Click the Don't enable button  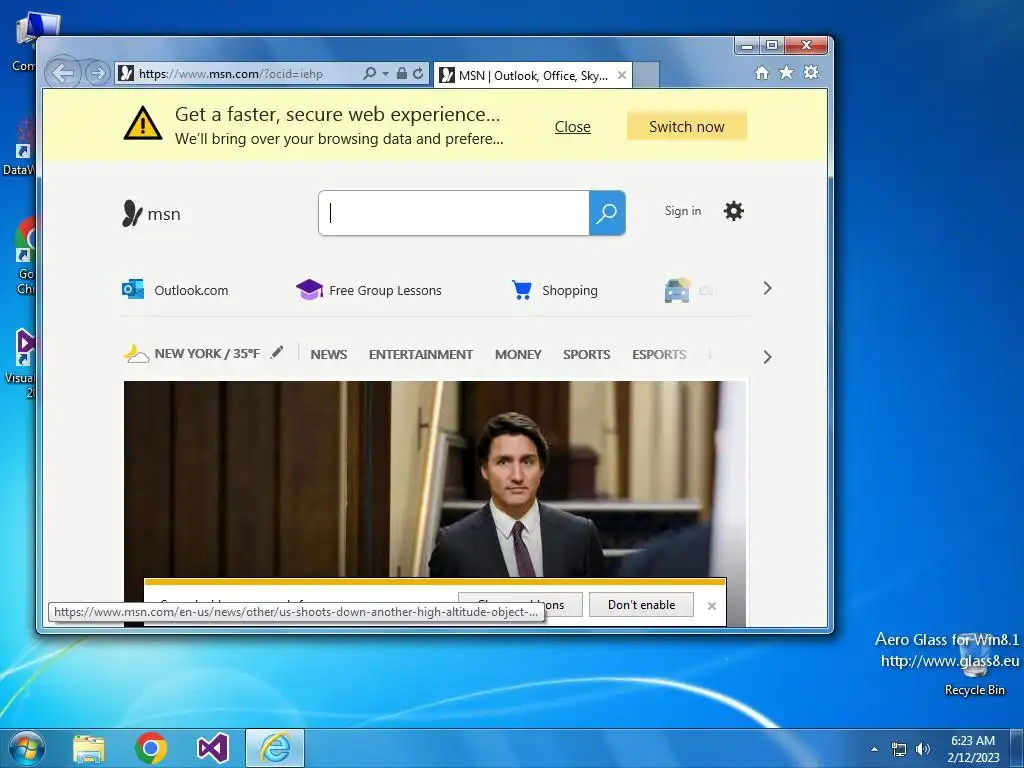(x=641, y=605)
